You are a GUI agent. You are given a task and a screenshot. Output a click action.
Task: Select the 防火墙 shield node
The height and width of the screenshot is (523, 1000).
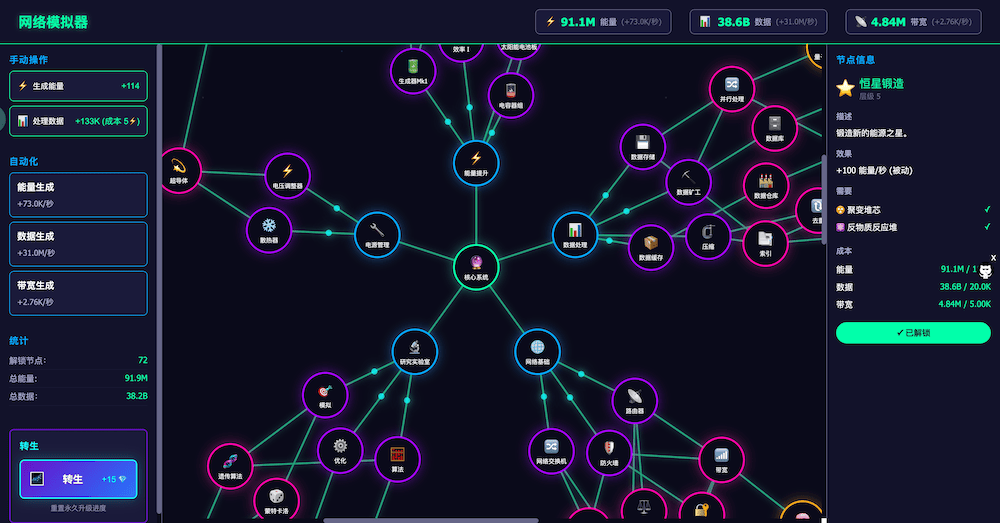pyautogui.click(x=609, y=451)
